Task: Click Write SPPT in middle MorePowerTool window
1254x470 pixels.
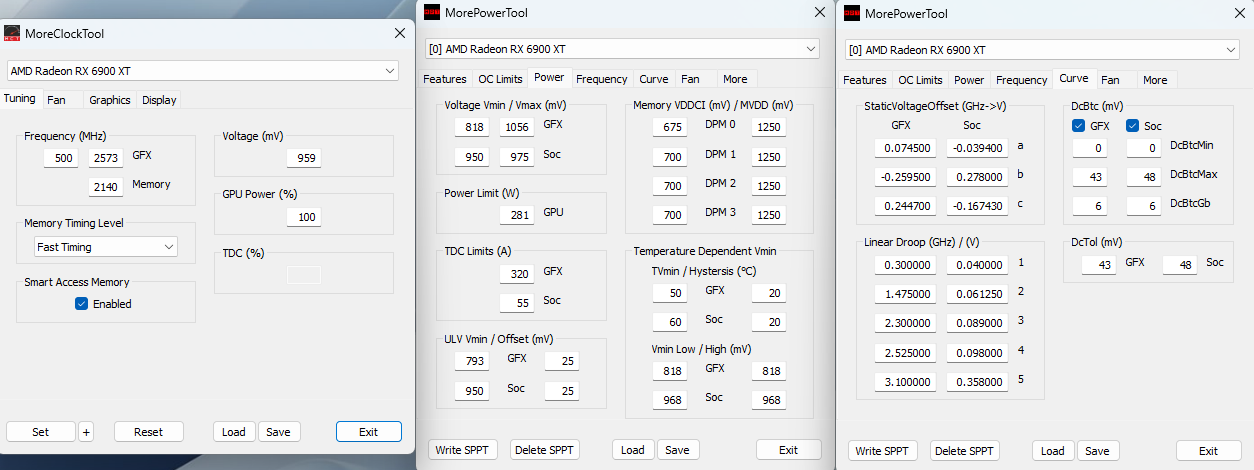Action: coord(463,450)
